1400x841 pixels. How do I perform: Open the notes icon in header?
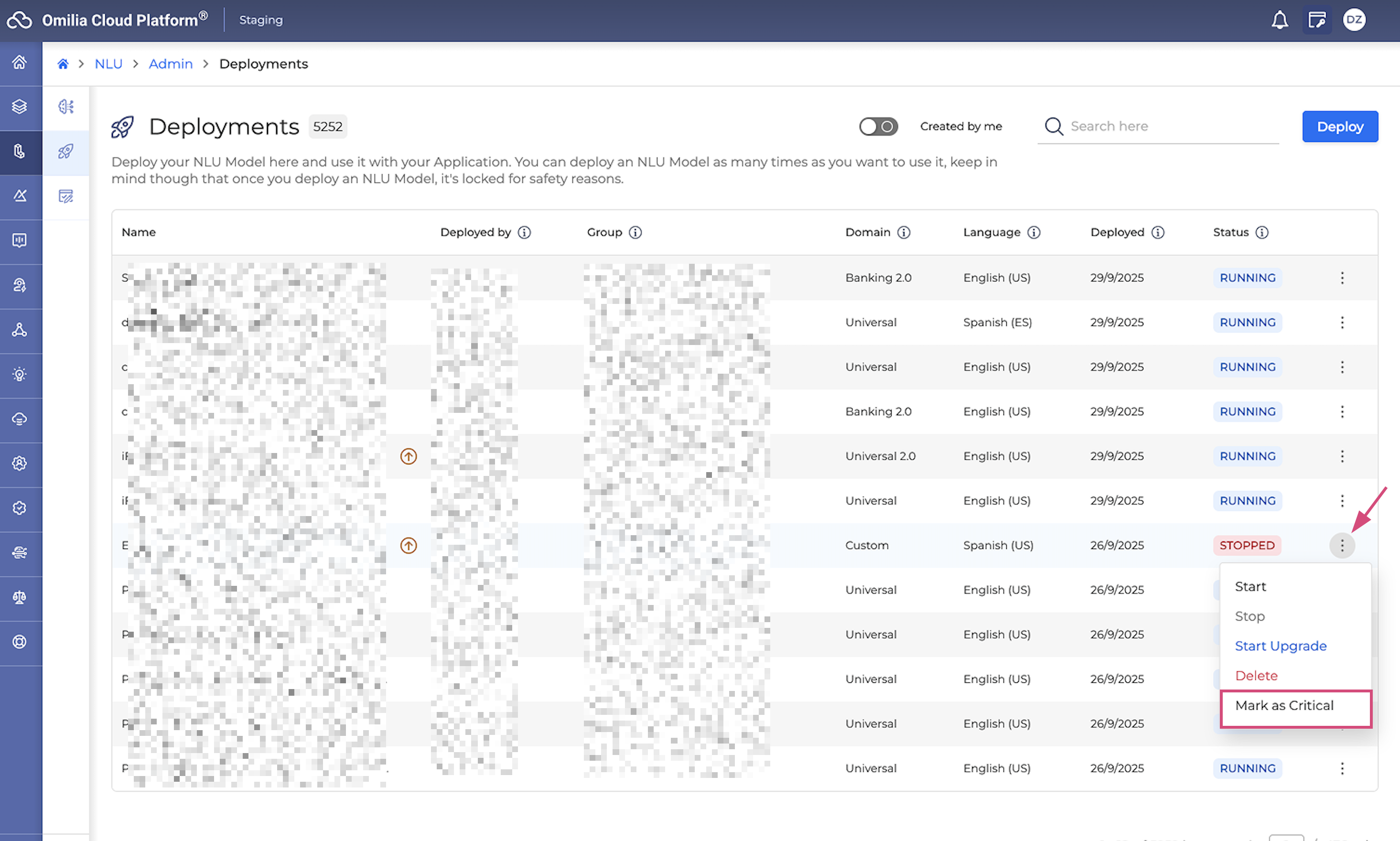point(1316,21)
